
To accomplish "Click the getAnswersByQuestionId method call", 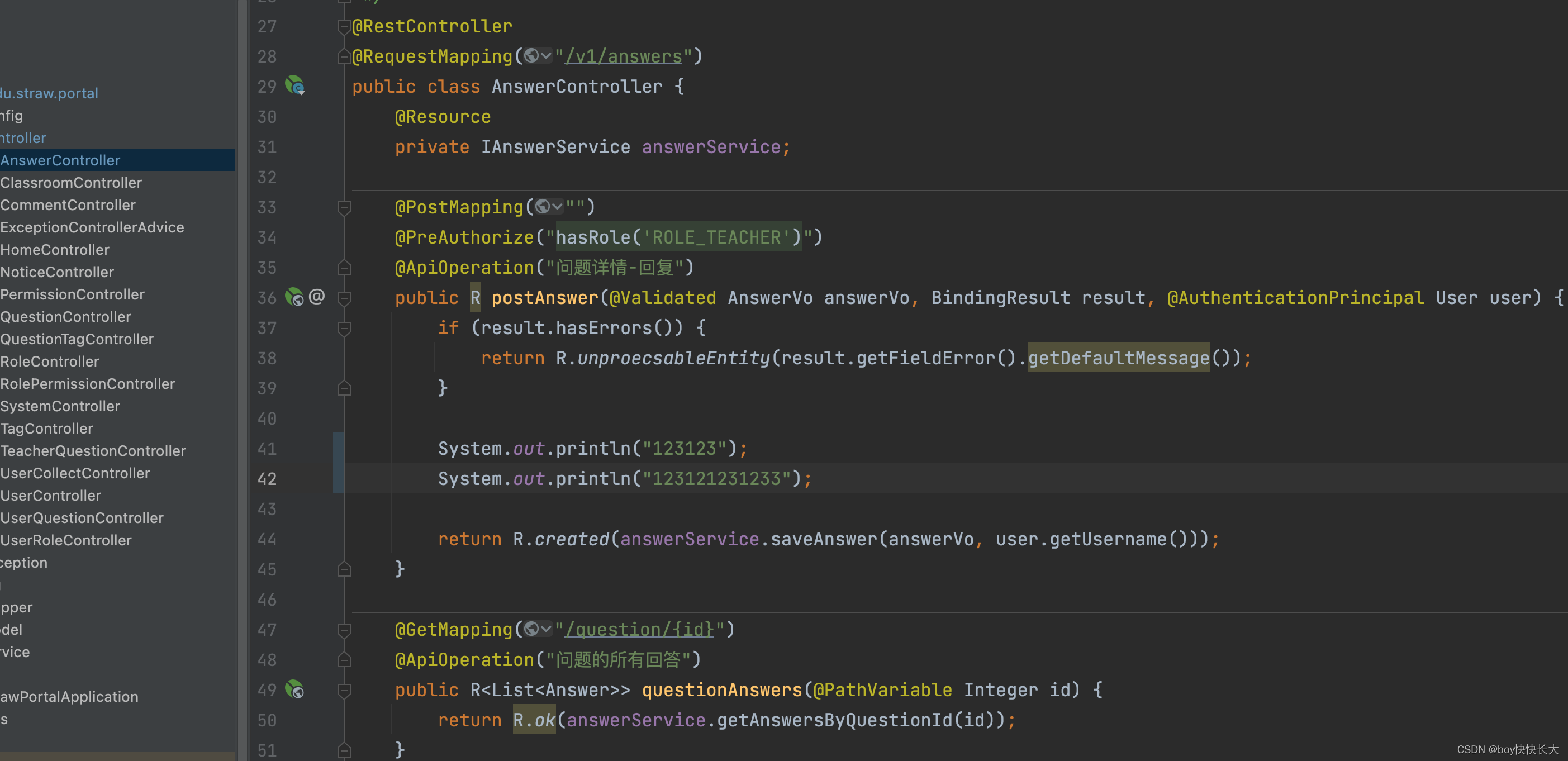I will pos(834,720).
